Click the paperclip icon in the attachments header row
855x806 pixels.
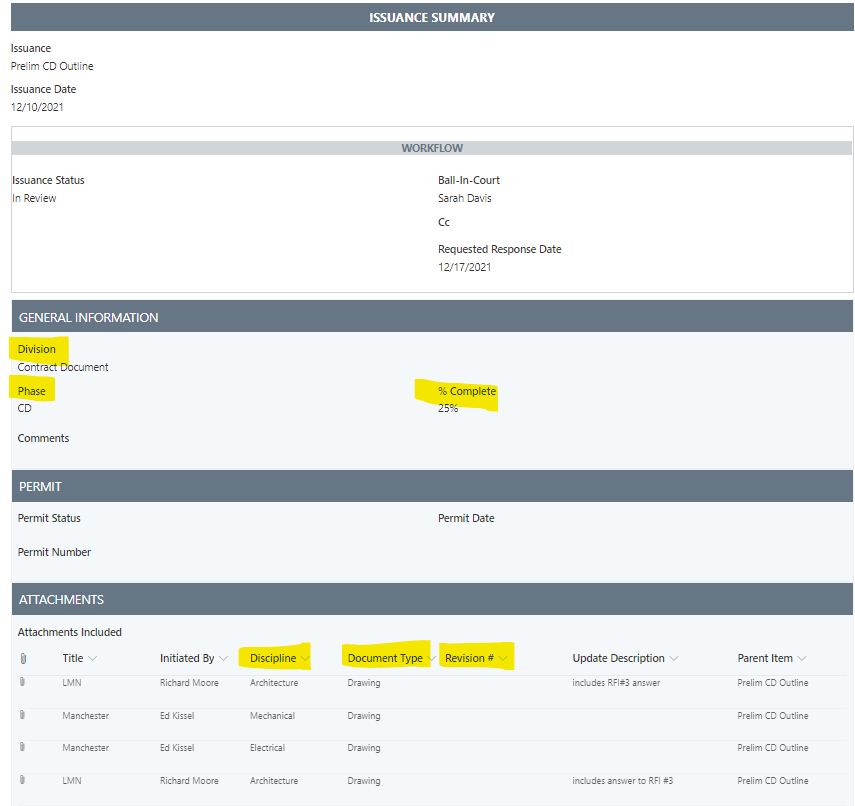(x=22, y=658)
